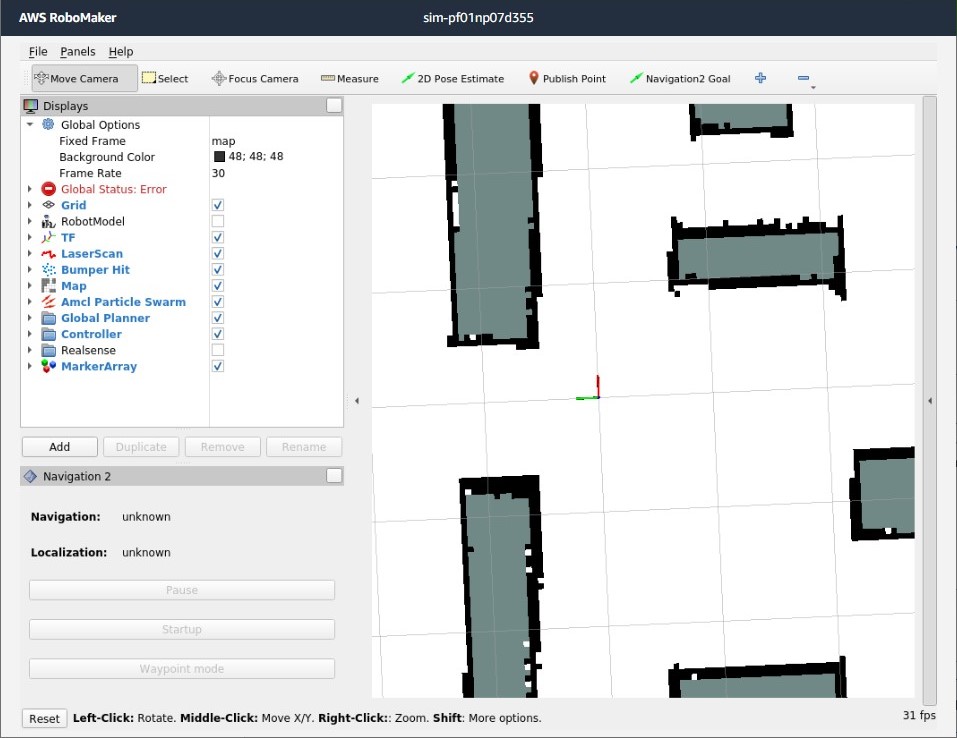Click the right side panel arrow handle
The height and width of the screenshot is (738, 957).
pyautogui.click(x=930, y=401)
